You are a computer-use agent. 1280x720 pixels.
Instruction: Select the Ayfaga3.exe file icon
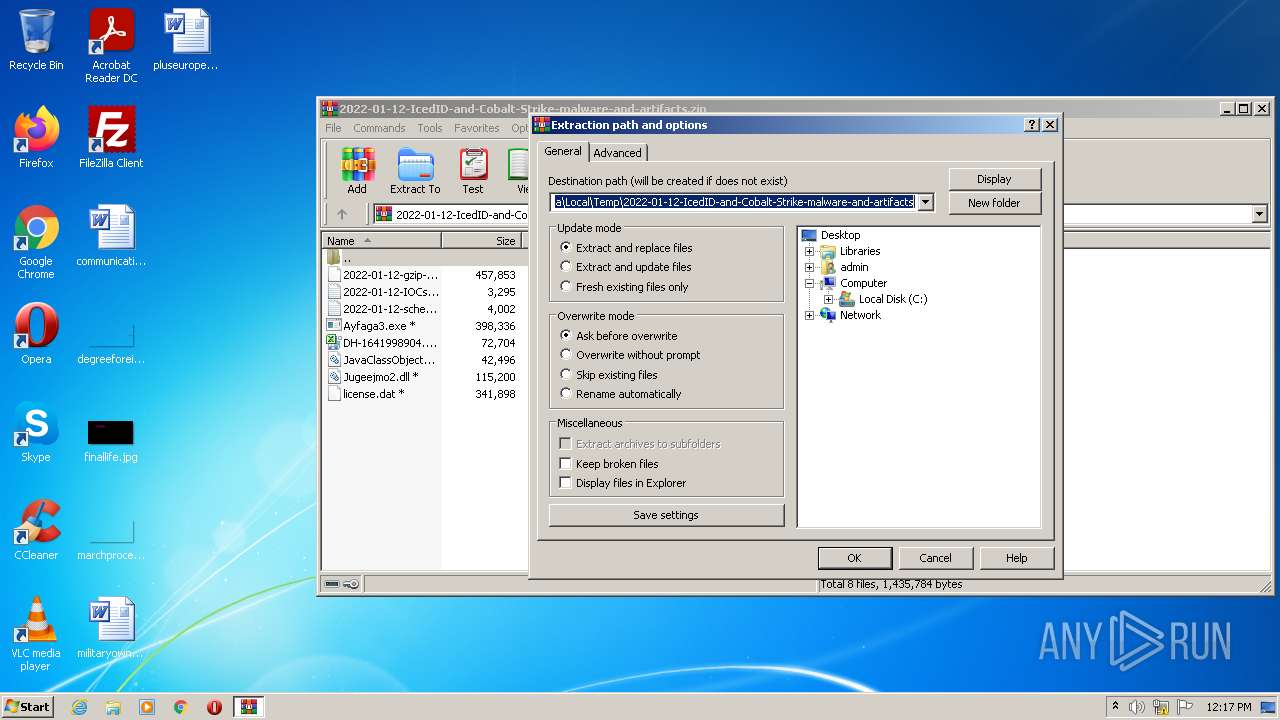click(x=334, y=326)
